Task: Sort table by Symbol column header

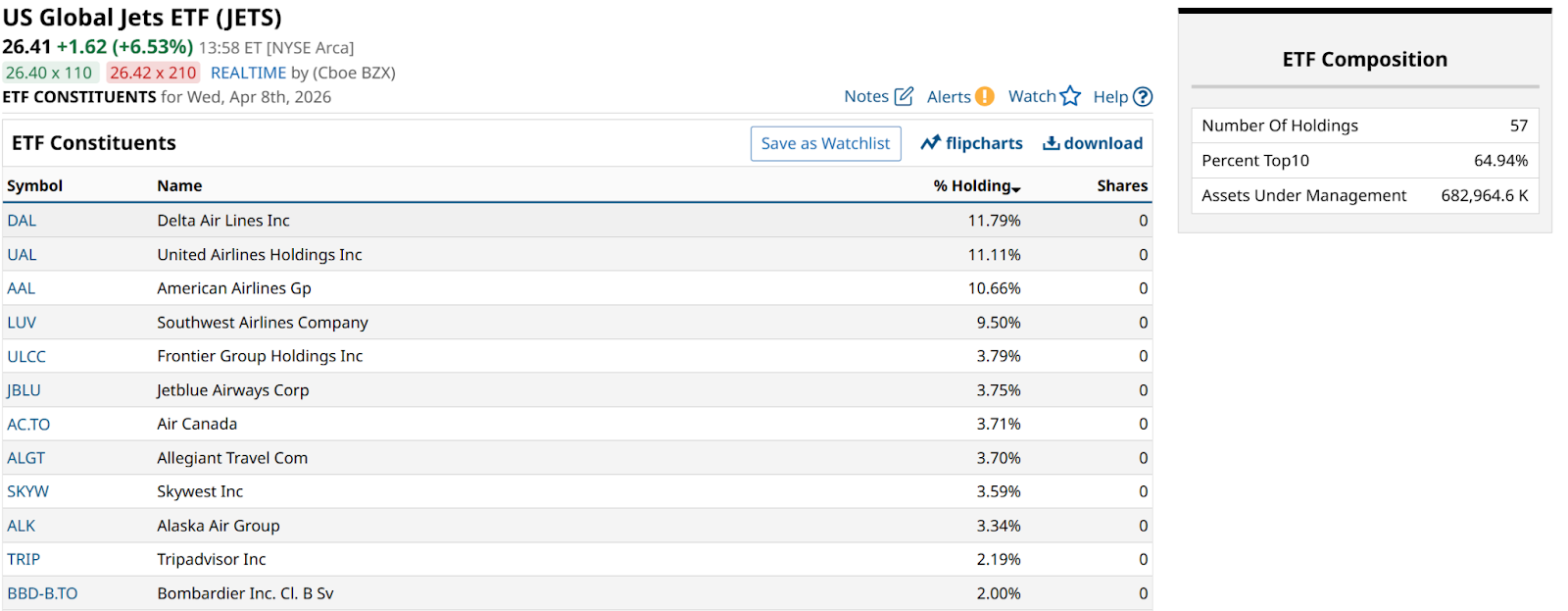Action: (x=34, y=185)
